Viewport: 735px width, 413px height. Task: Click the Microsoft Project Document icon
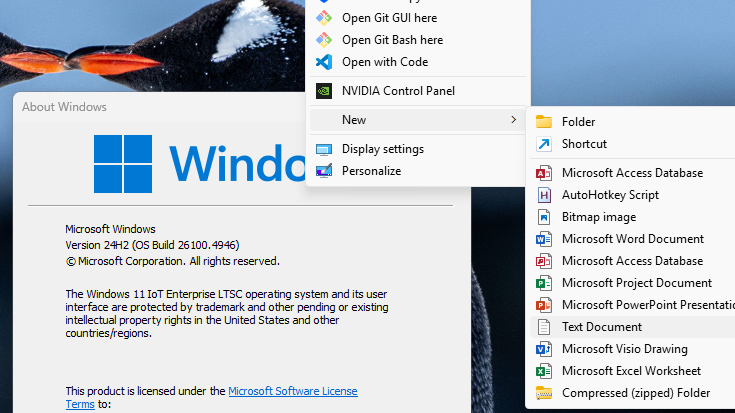[x=544, y=283]
